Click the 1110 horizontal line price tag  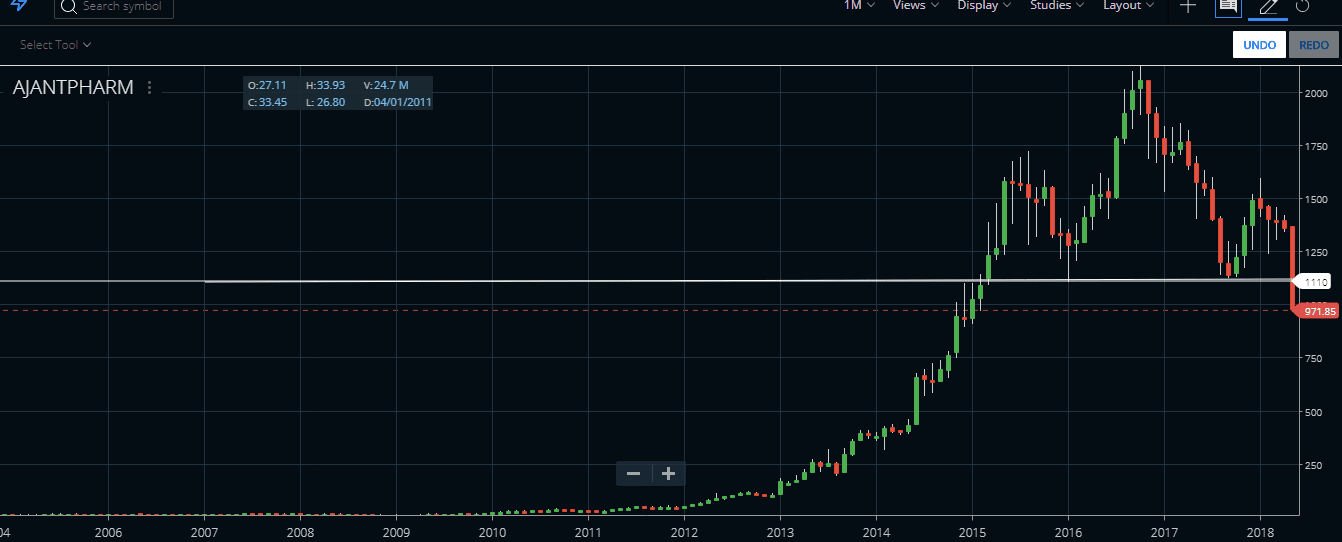(1314, 283)
